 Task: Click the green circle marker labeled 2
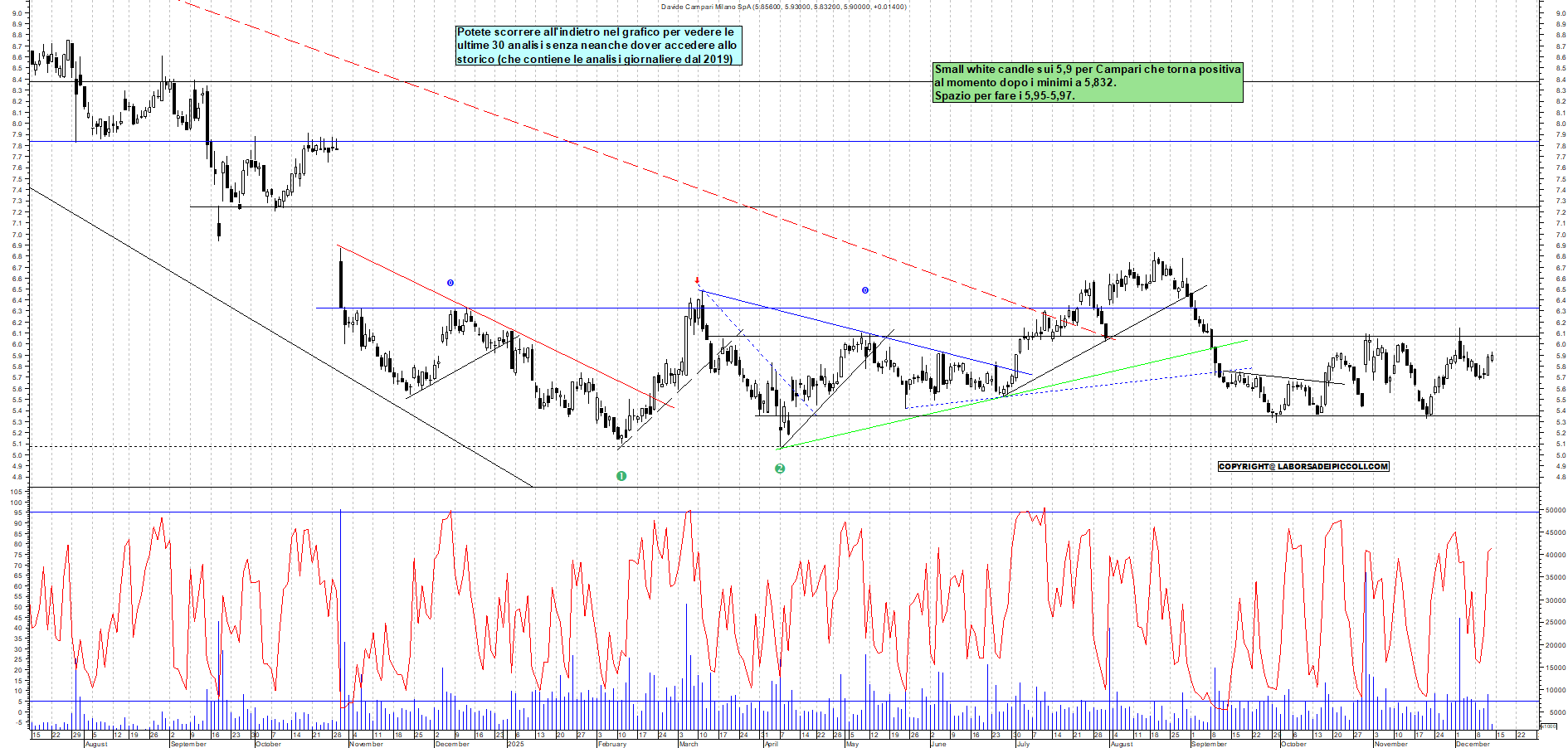point(780,469)
